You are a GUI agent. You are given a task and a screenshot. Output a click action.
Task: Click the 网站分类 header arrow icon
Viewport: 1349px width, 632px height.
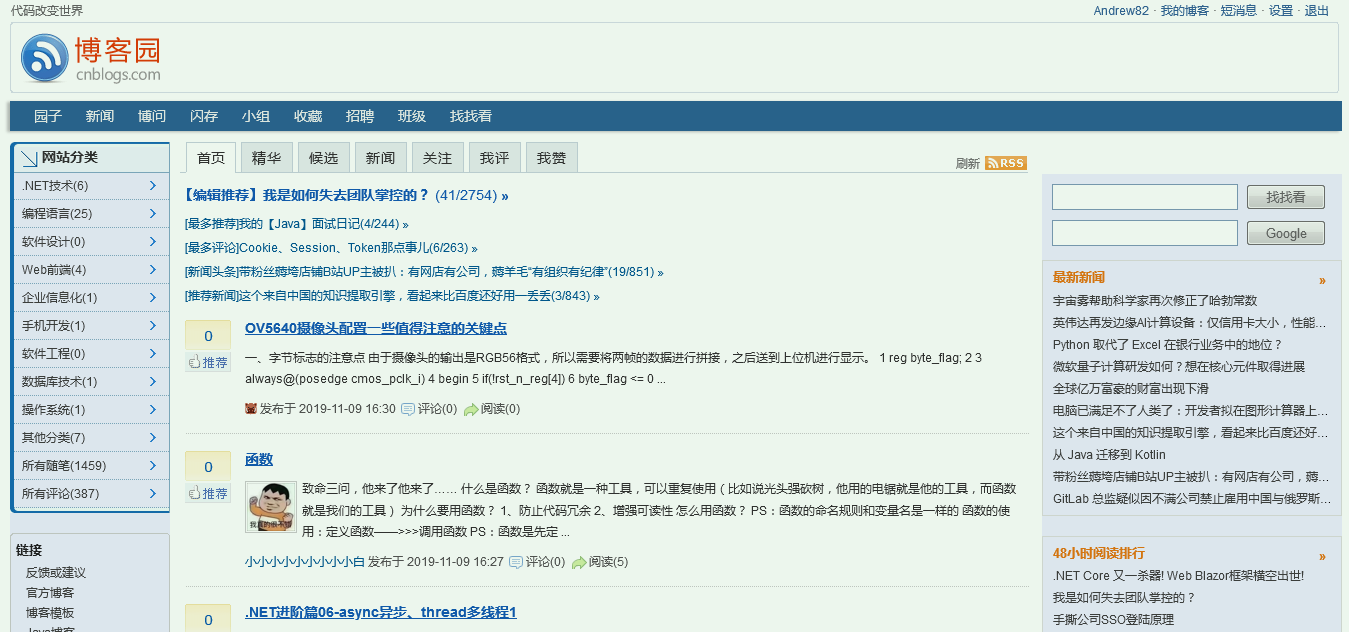pyautogui.click(x=28, y=158)
